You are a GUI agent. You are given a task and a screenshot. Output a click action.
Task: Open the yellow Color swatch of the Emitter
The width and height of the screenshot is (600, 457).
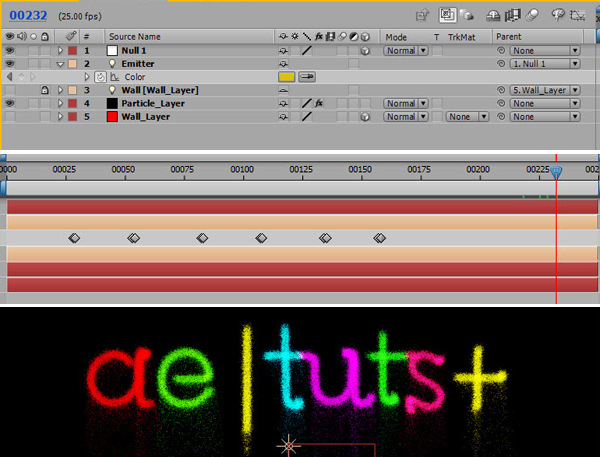286,77
